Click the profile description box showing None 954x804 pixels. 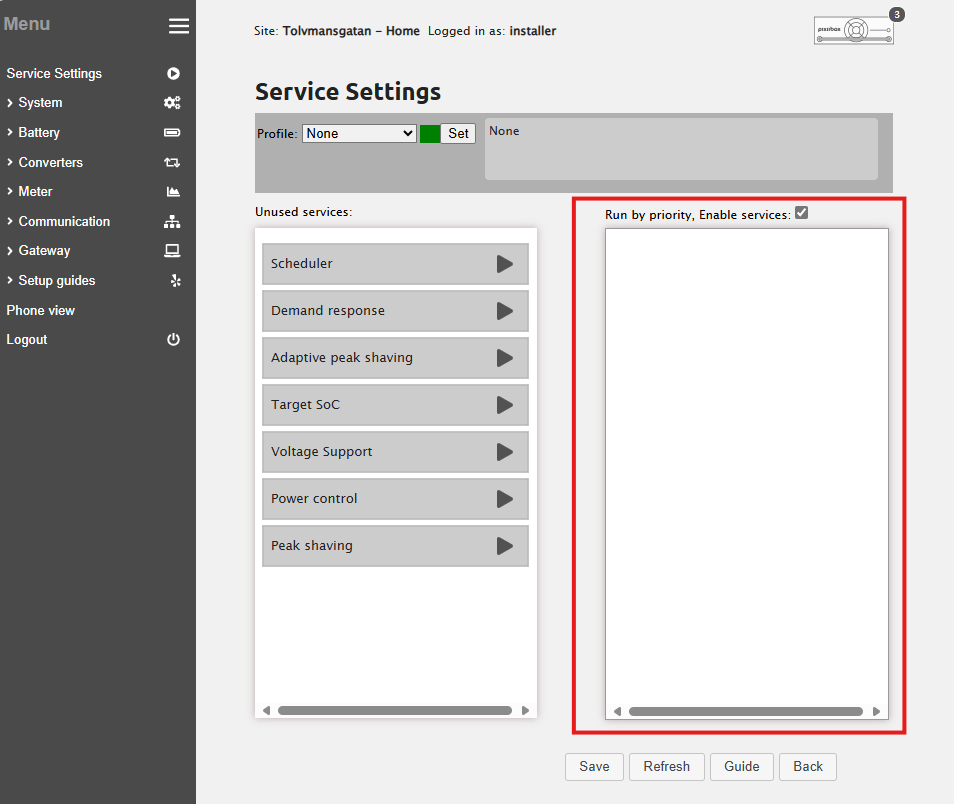tap(681, 149)
